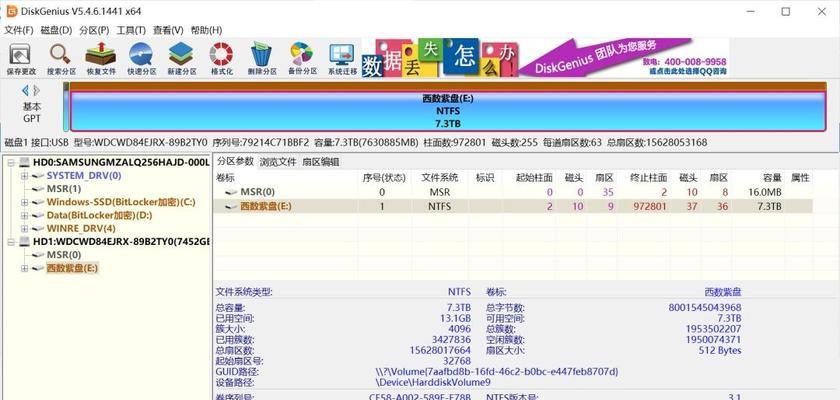Select SYSTEM_DRV(0) in the disk tree
The width and height of the screenshot is (840, 400).
[84, 176]
